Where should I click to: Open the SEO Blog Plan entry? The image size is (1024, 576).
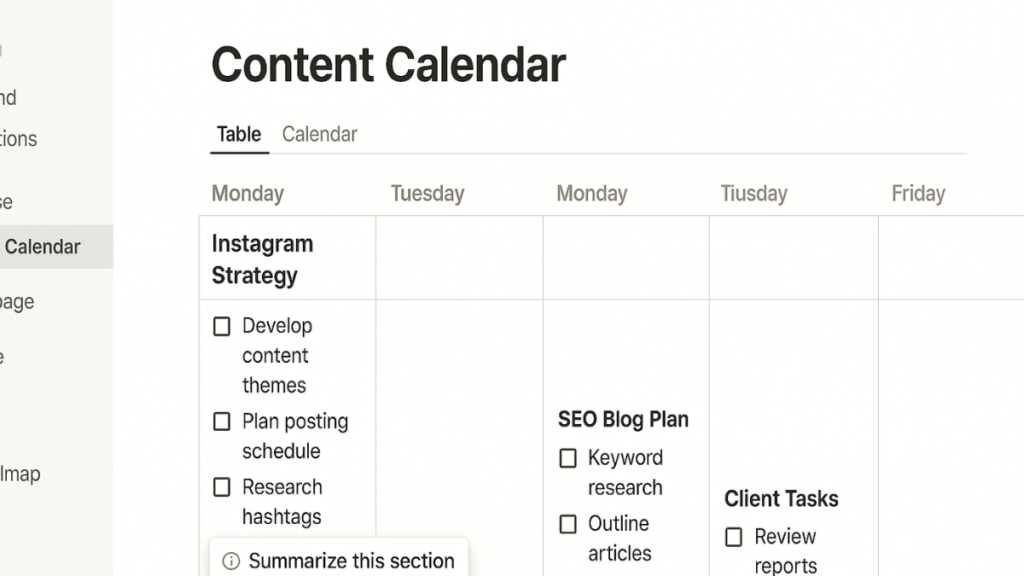(x=623, y=419)
